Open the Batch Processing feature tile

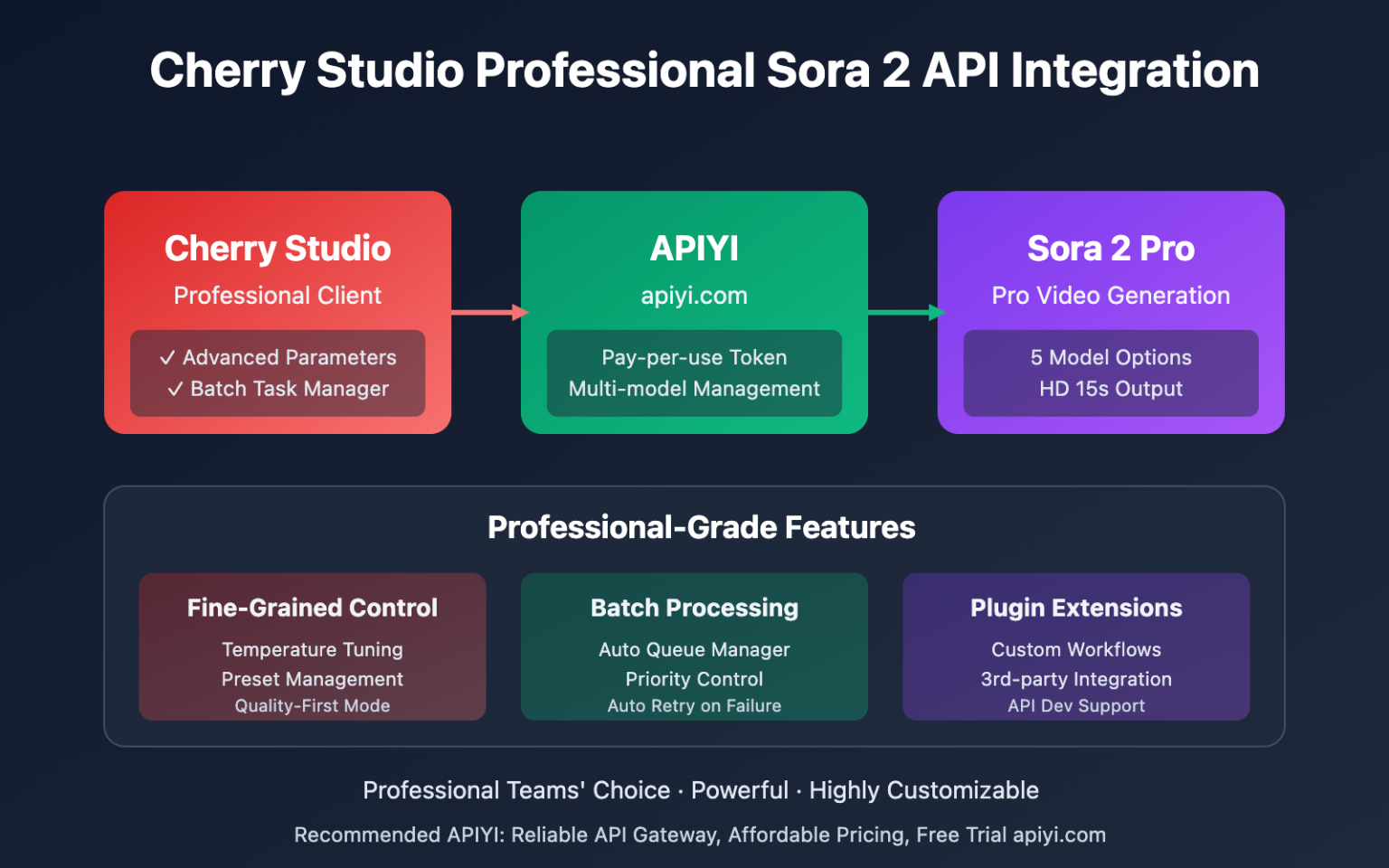coord(694,646)
